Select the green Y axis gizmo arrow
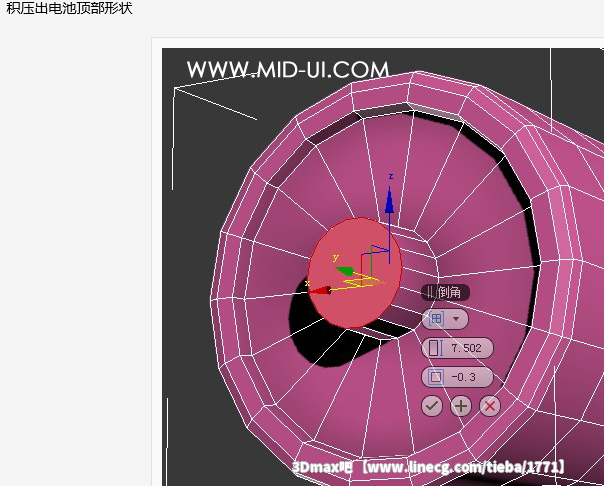604x486 pixels. (x=345, y=270)
